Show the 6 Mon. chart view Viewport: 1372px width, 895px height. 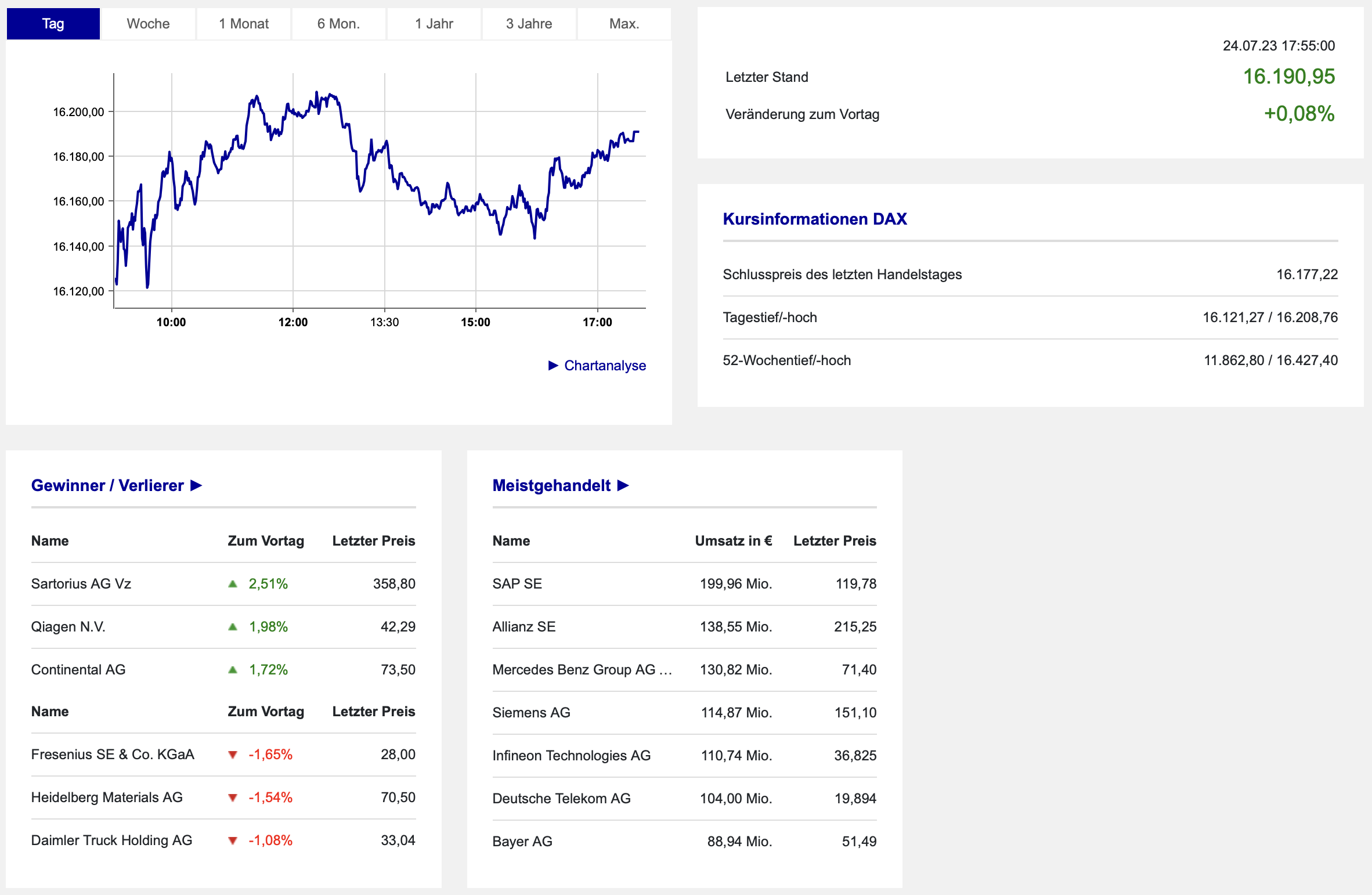click(x=338, y=24)
